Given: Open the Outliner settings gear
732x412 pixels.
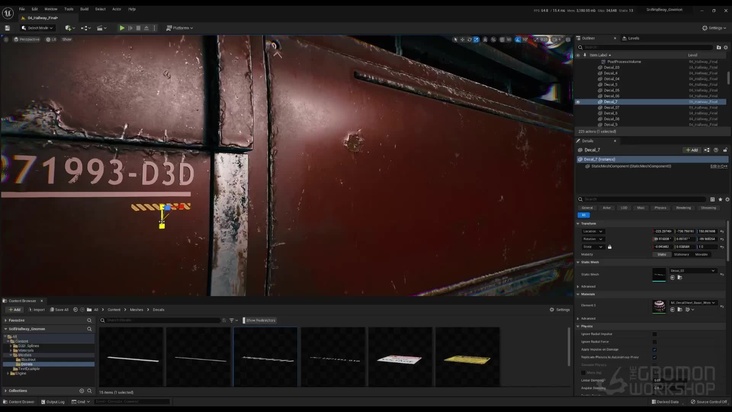Looking at the screenshot, I should tap(726, 47).
